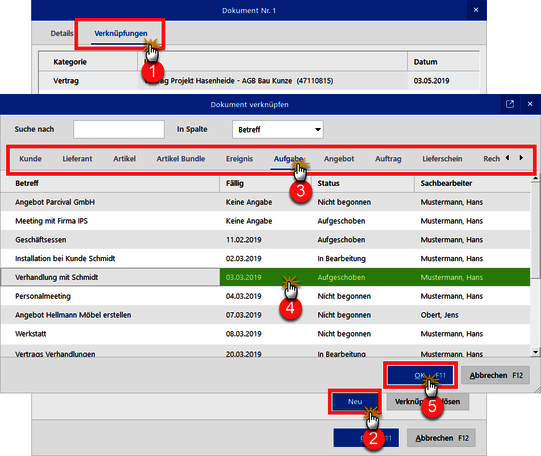
Task: Select the Aufgabe tab
Action: [288, 159]
